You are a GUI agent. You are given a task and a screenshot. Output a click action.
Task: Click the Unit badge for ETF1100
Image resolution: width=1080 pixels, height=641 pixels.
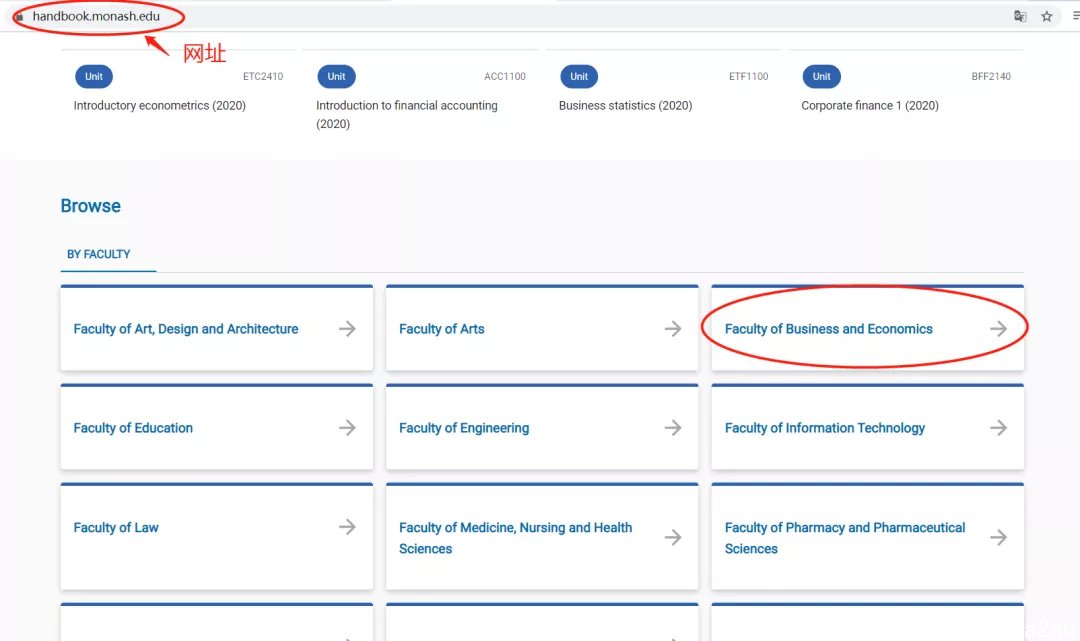pyautogui.click(x=579, y=76)
